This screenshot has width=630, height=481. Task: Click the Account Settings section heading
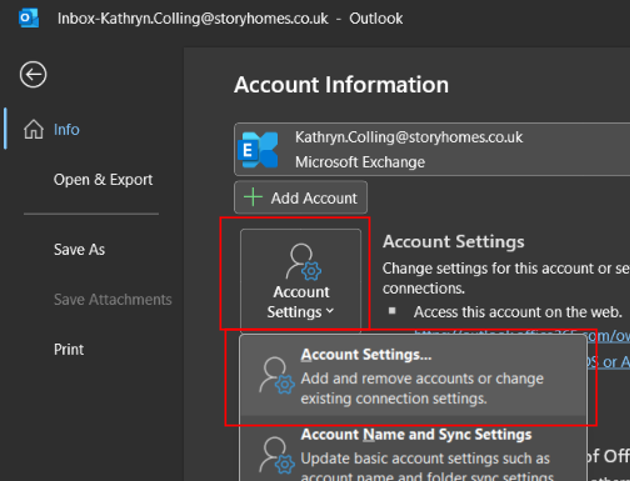coord(453,242)
